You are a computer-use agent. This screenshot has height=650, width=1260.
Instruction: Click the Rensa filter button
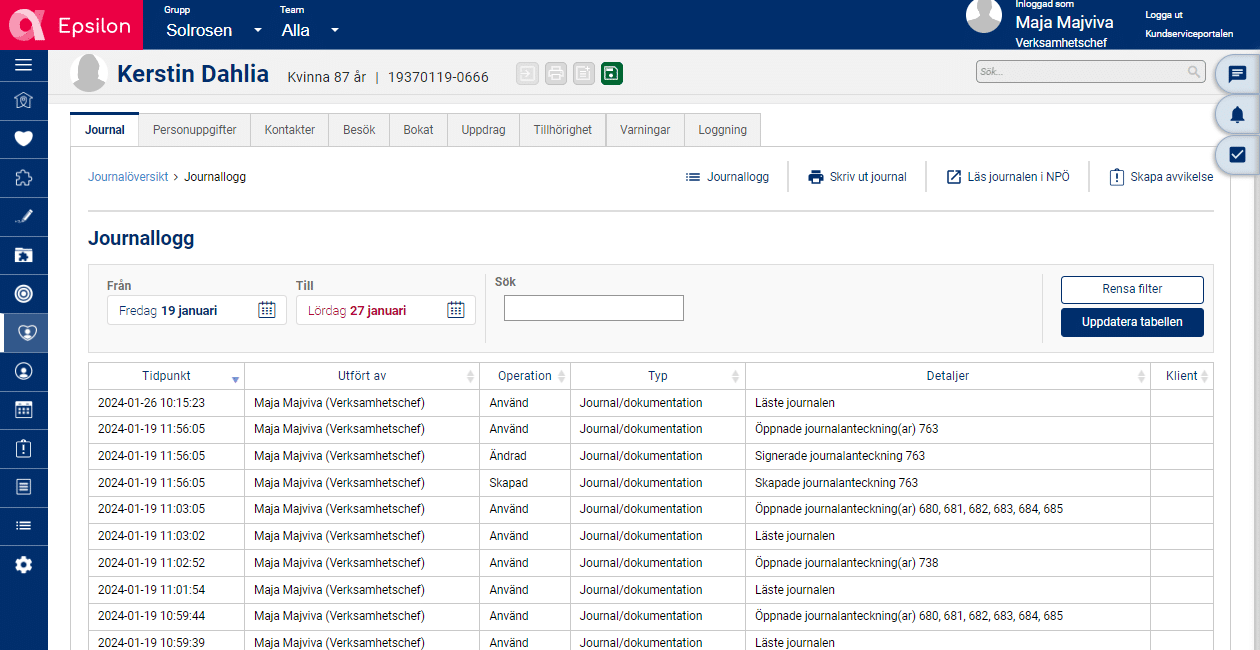point(1132,290)
